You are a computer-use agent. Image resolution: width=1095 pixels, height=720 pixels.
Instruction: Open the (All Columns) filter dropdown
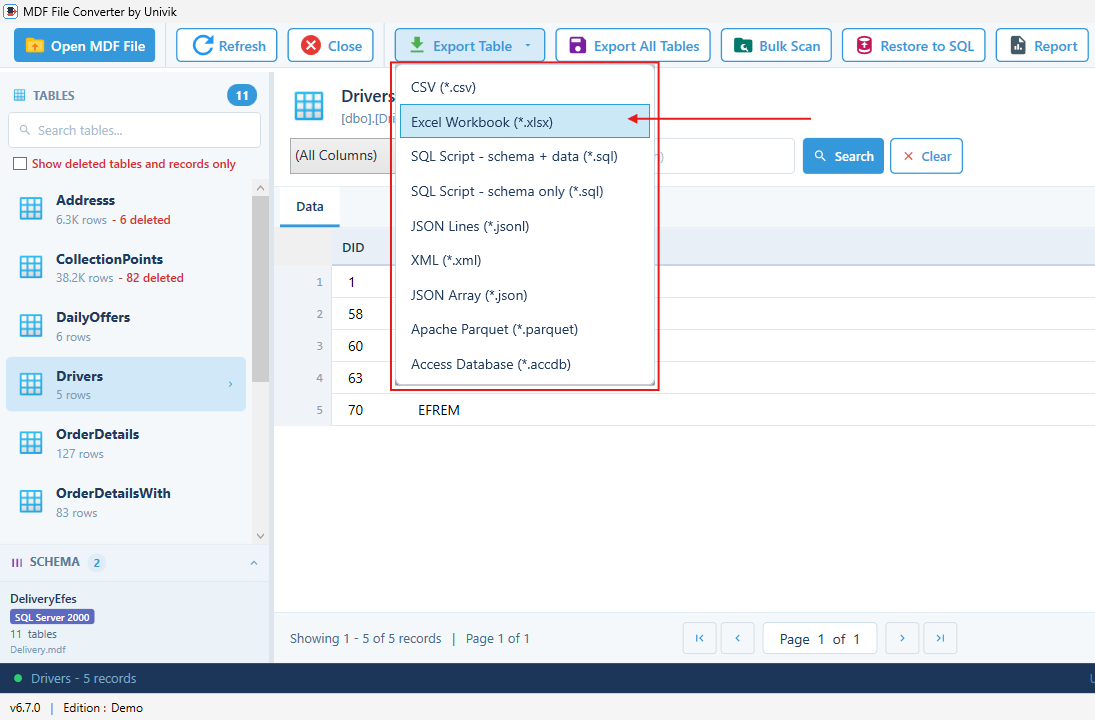point(341,156)
